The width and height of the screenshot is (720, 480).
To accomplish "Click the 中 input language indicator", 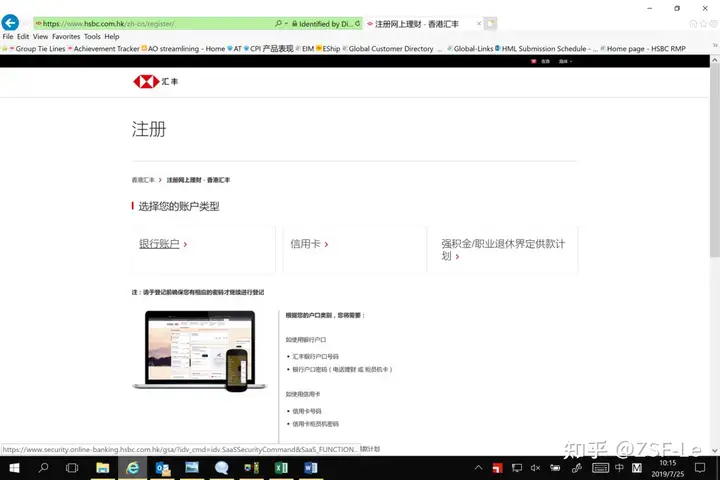I will tap(619, 468).
